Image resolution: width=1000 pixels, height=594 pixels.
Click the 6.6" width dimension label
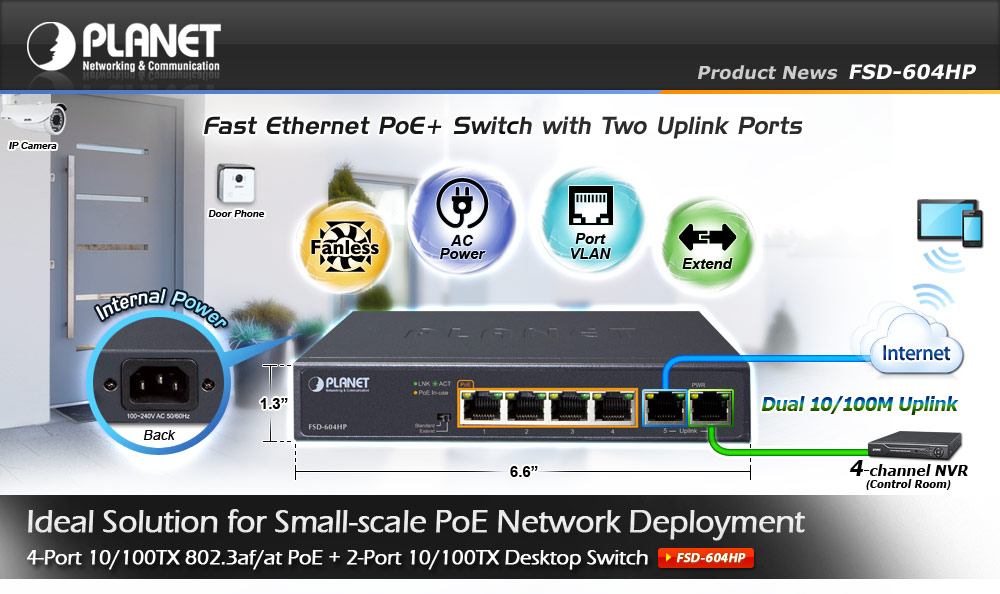523,471
